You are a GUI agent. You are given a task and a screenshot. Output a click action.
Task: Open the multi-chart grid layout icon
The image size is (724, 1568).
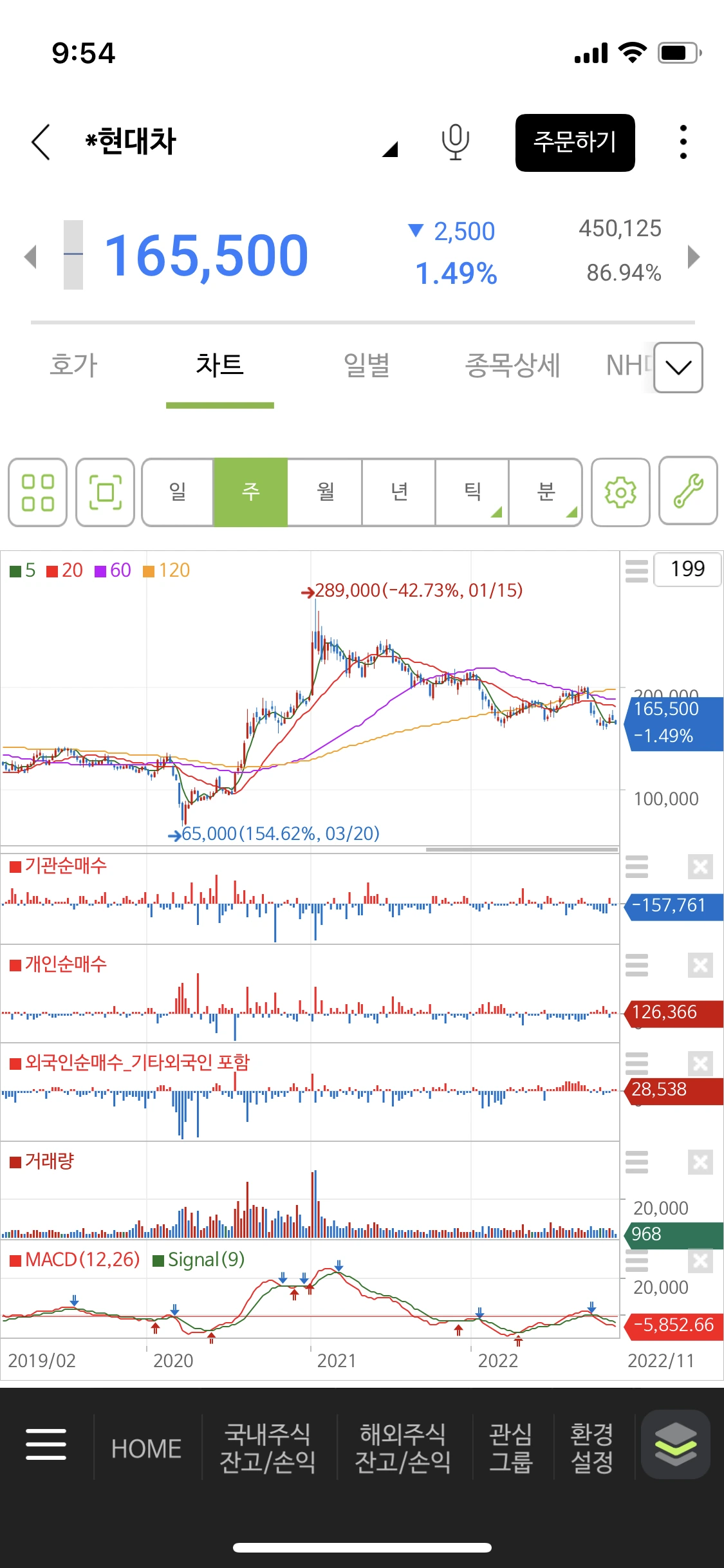(37, 492)
